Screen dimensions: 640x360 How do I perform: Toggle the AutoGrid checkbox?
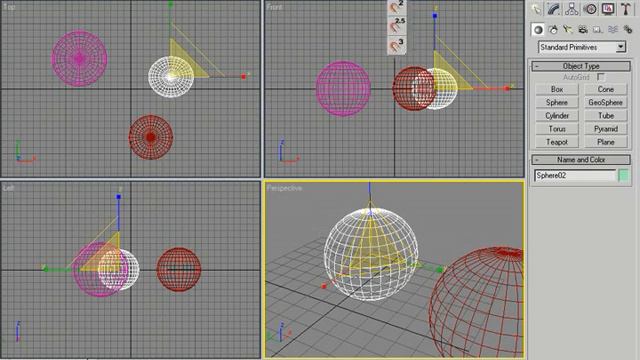click(x=600, y=77)
